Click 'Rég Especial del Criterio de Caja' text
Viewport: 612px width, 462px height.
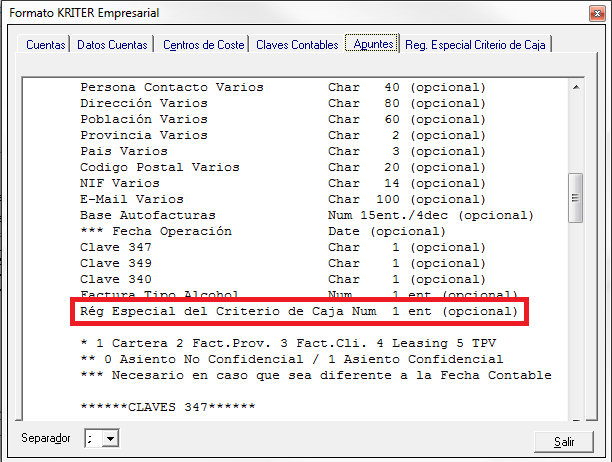[x=212, y=311]
